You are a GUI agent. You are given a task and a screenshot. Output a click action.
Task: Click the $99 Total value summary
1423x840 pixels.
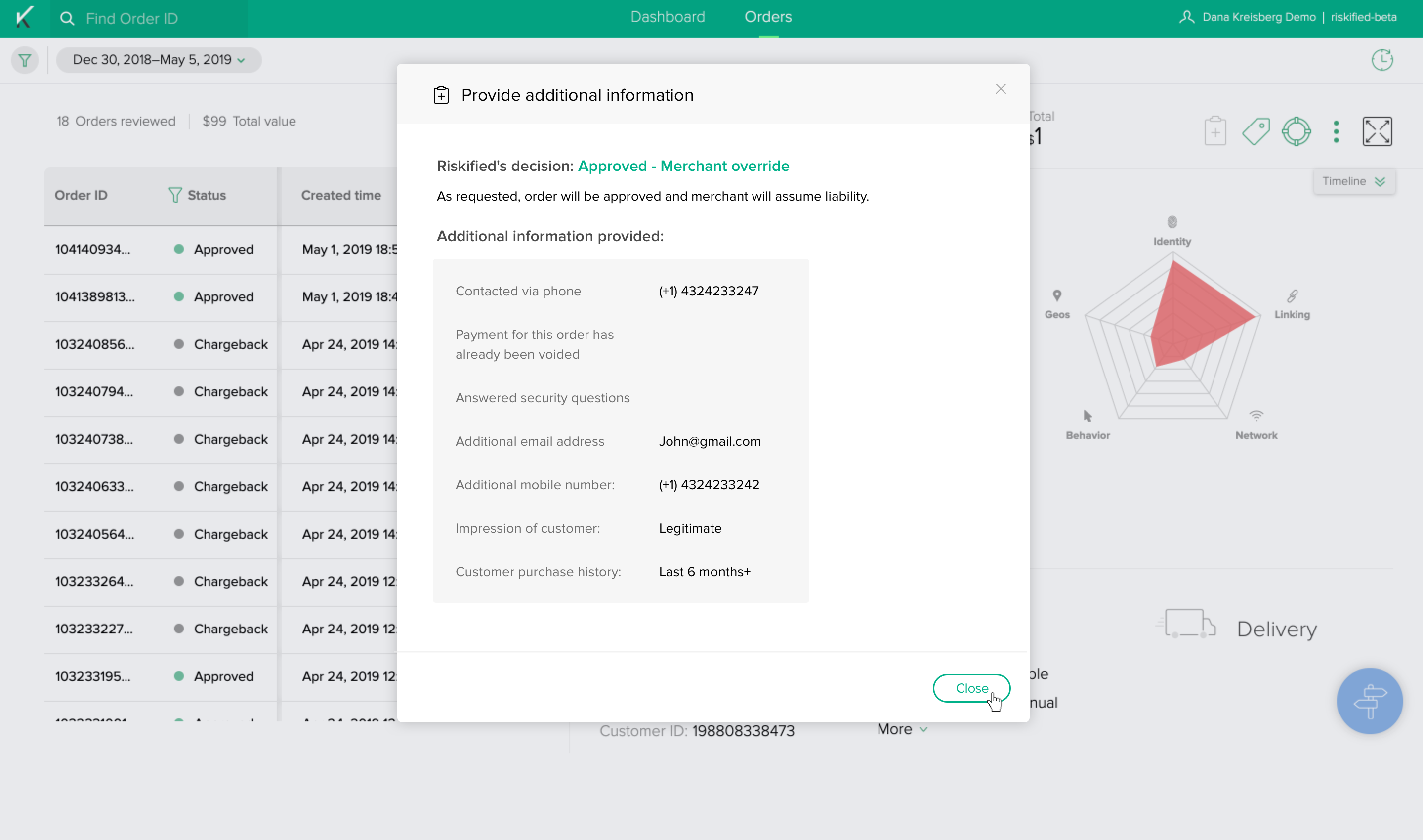[x=249, y=121]
